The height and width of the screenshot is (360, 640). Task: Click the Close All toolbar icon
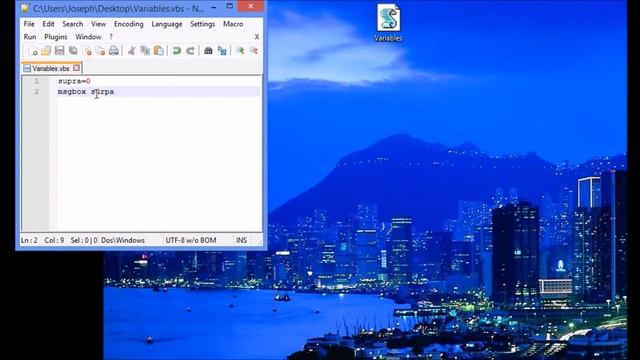coord(100,51)
